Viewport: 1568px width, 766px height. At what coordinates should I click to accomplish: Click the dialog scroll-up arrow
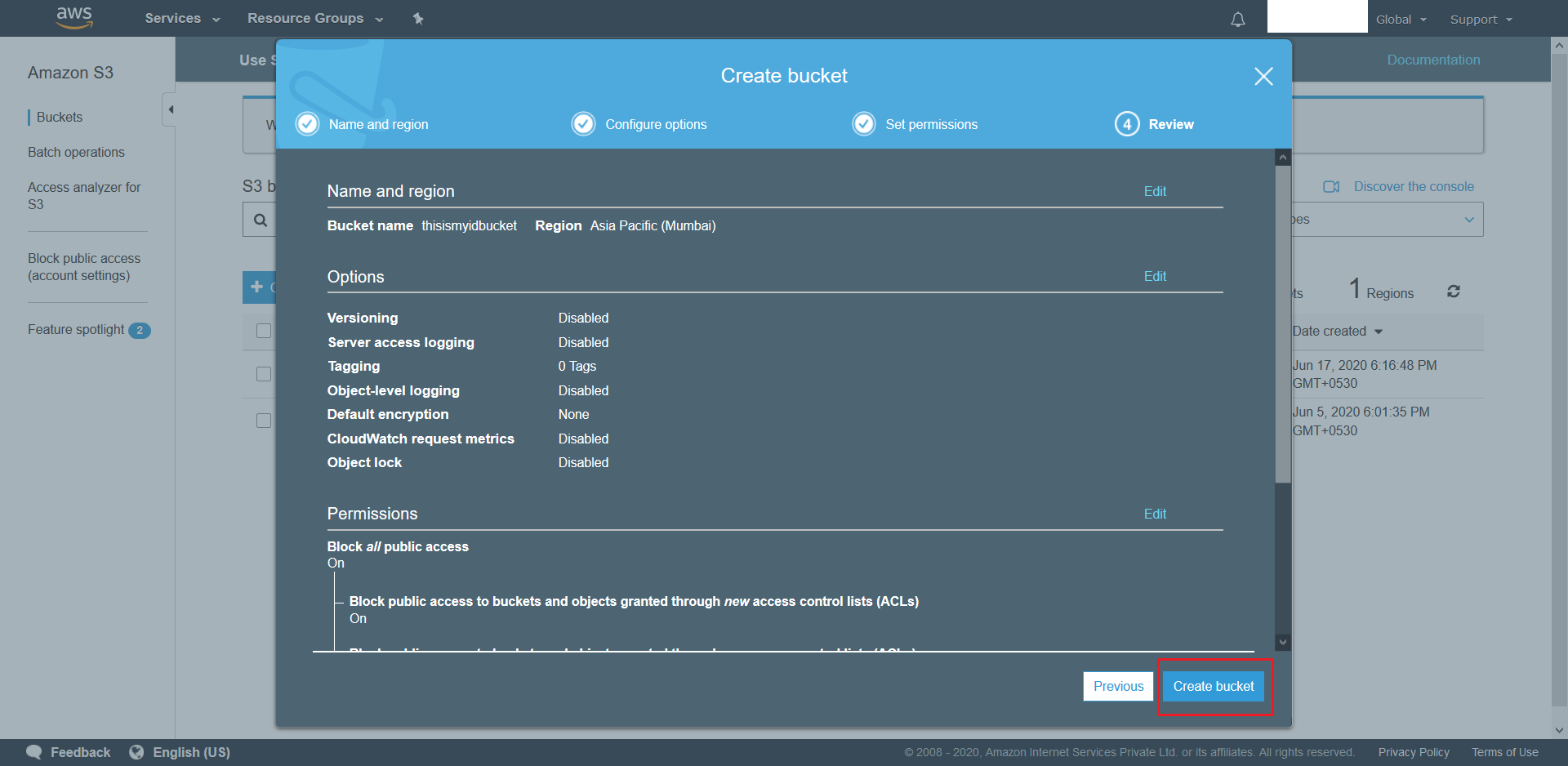1283,158
